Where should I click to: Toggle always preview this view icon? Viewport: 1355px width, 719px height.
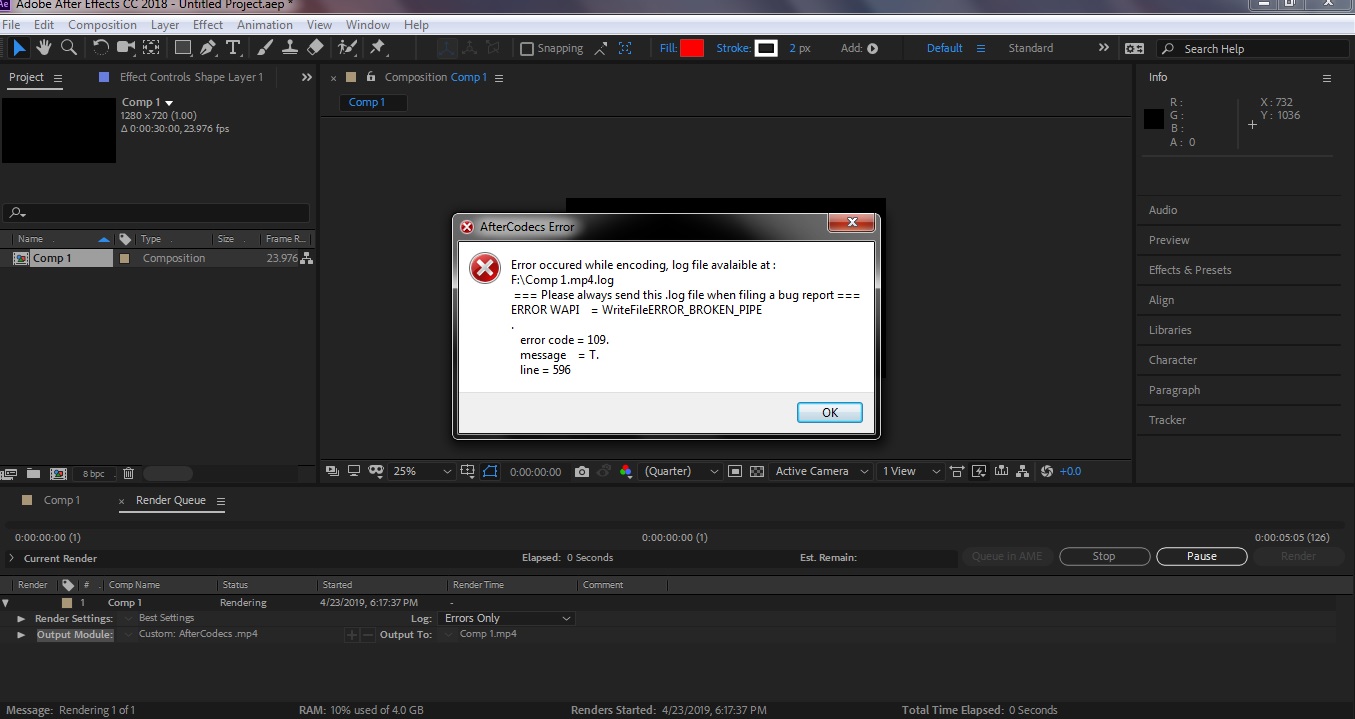tap(332, 471)
